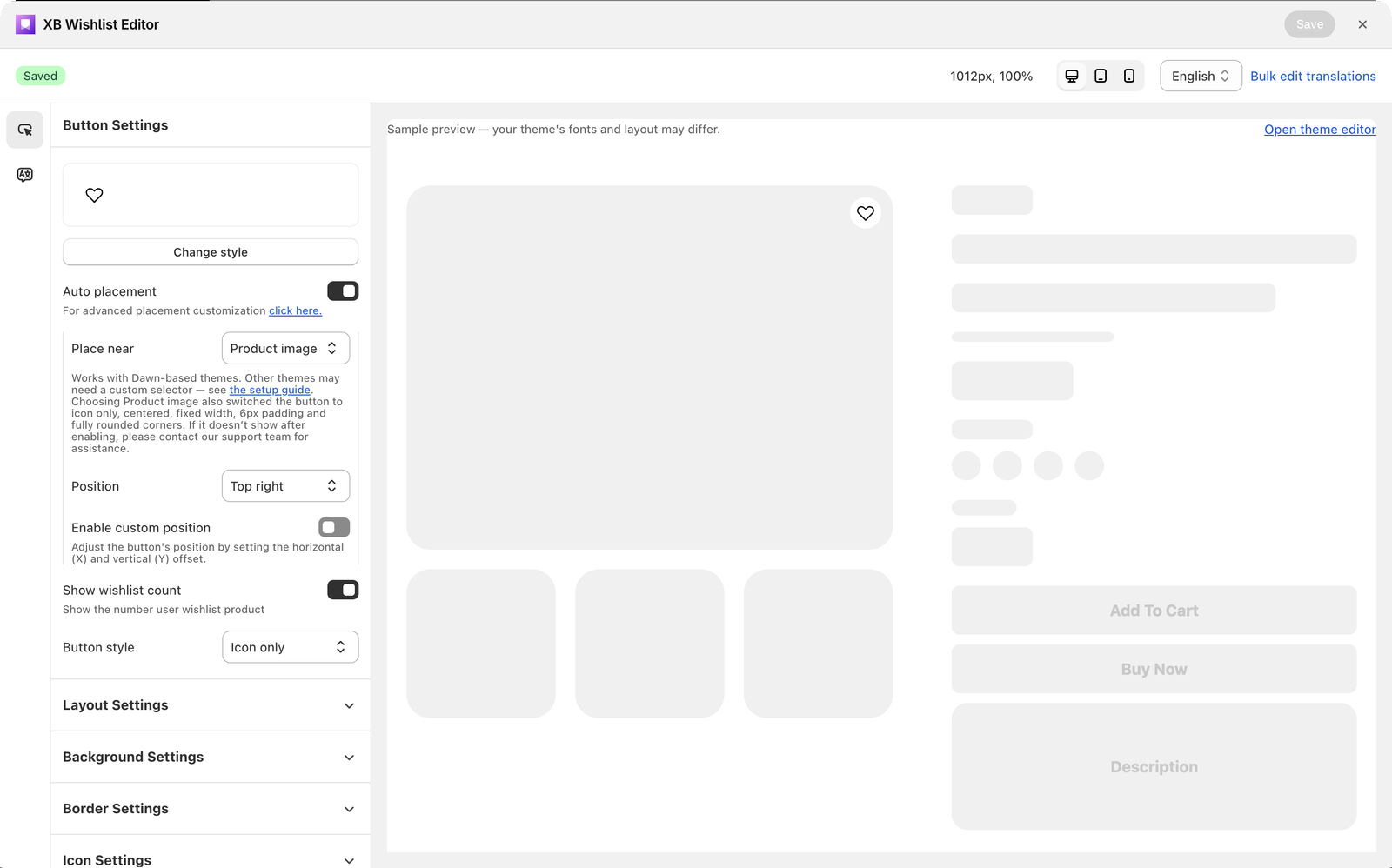The image size is (1392, 868).
Task: Click wishlist heart on product image preview
Action: coord(866,213)
